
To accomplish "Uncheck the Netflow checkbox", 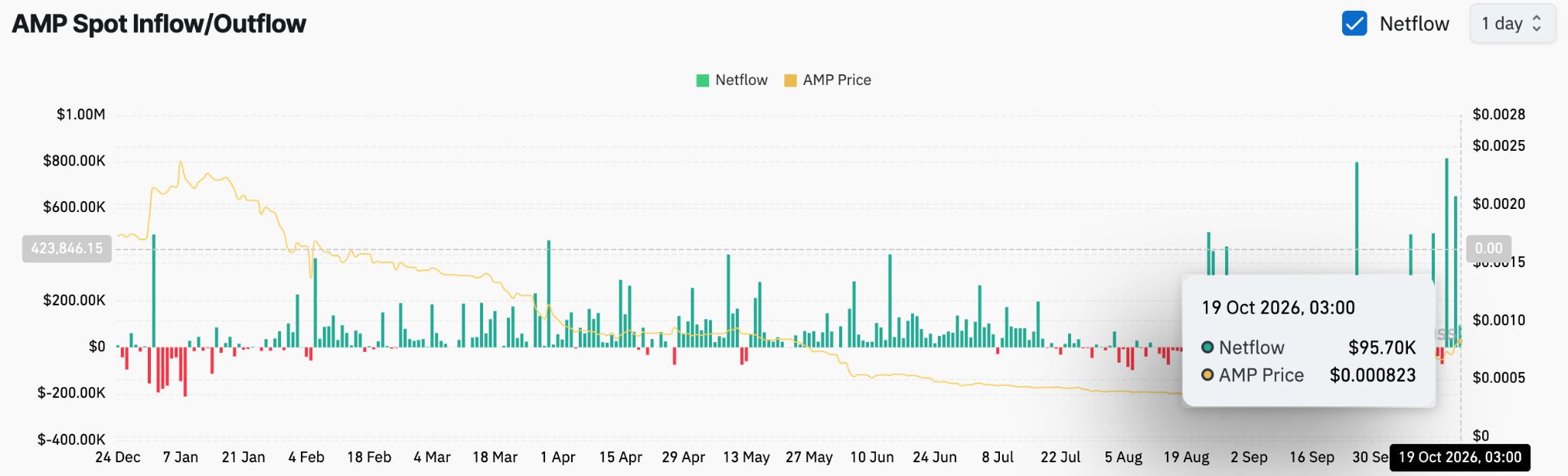I will pyautogui.click(x=1354, y=24).
